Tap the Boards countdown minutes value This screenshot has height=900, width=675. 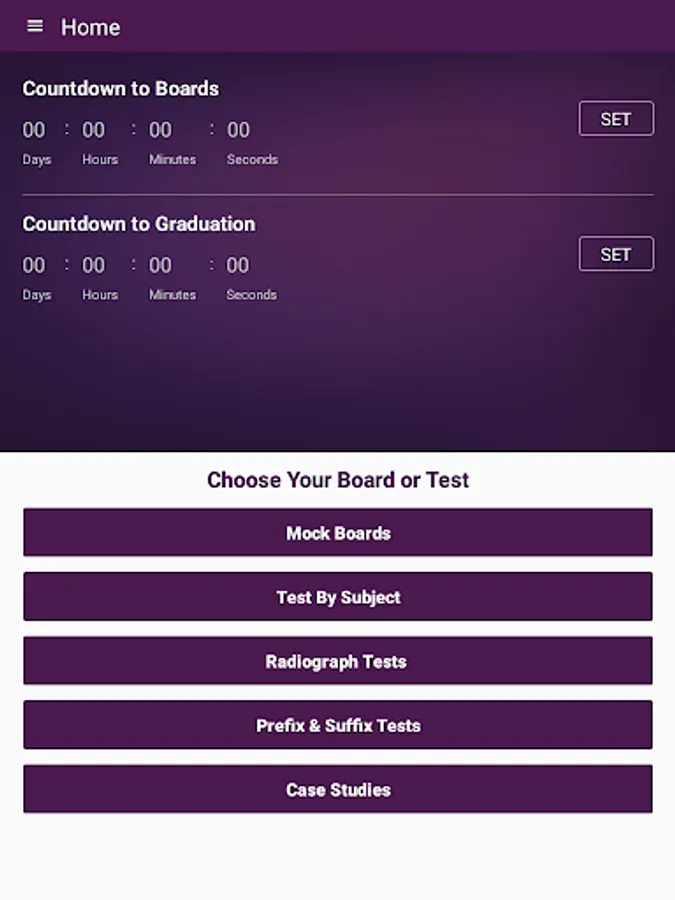[160, 130]
